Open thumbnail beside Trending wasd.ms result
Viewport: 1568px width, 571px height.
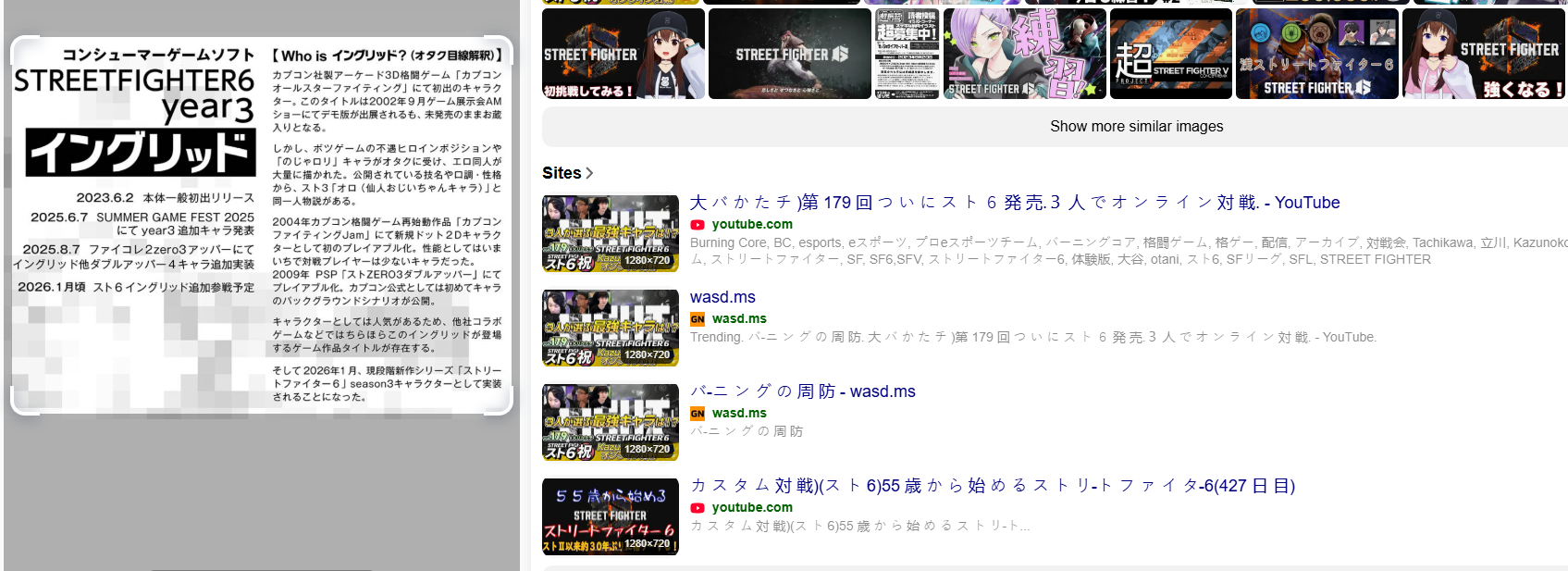pyautogui.click(x=611, y=328)
